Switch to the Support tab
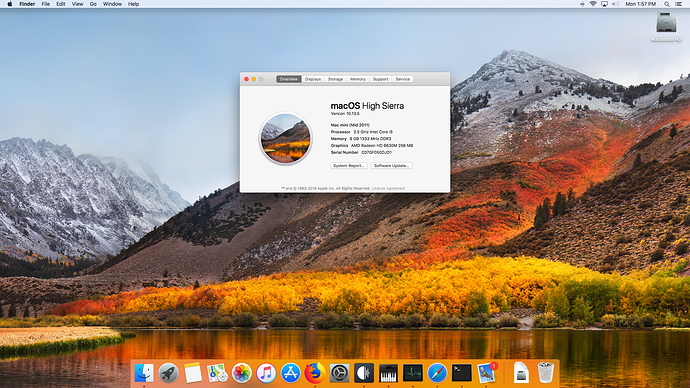 (380, 79)
